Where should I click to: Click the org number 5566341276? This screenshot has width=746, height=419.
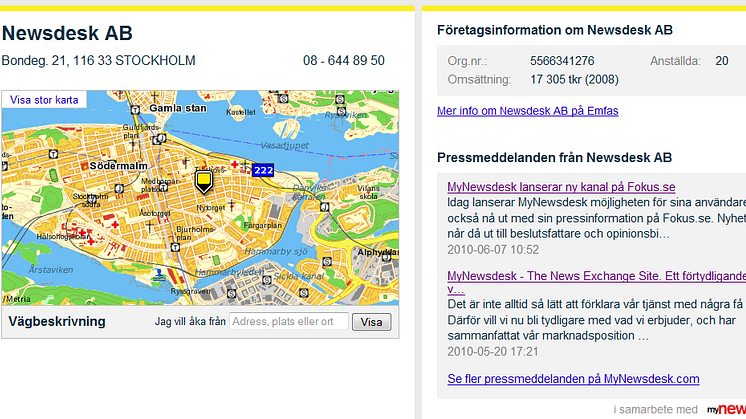tap(562, 61)
